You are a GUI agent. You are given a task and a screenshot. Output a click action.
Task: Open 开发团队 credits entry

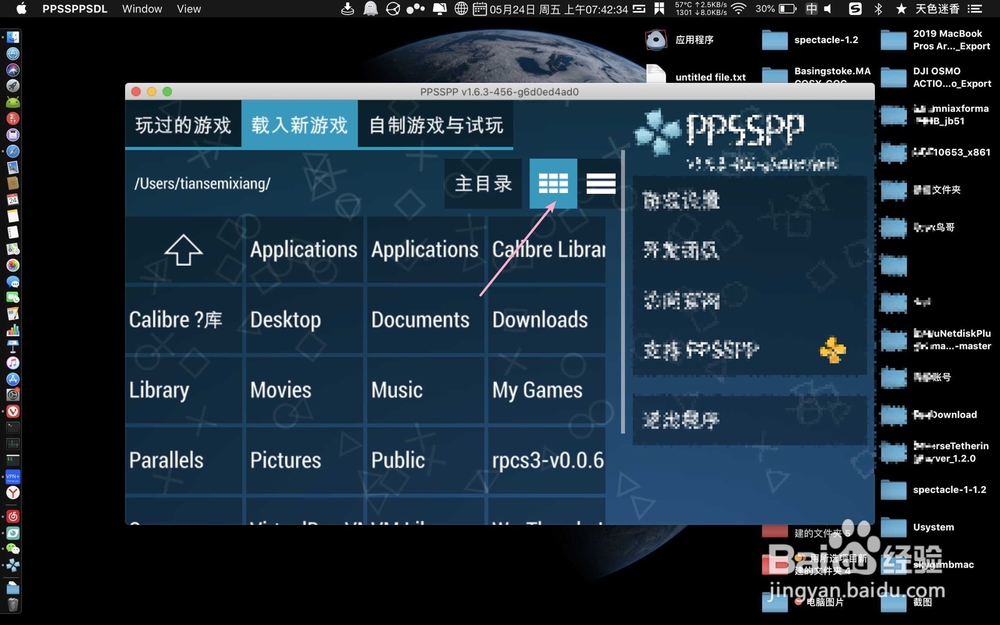[x=749, y=250]
